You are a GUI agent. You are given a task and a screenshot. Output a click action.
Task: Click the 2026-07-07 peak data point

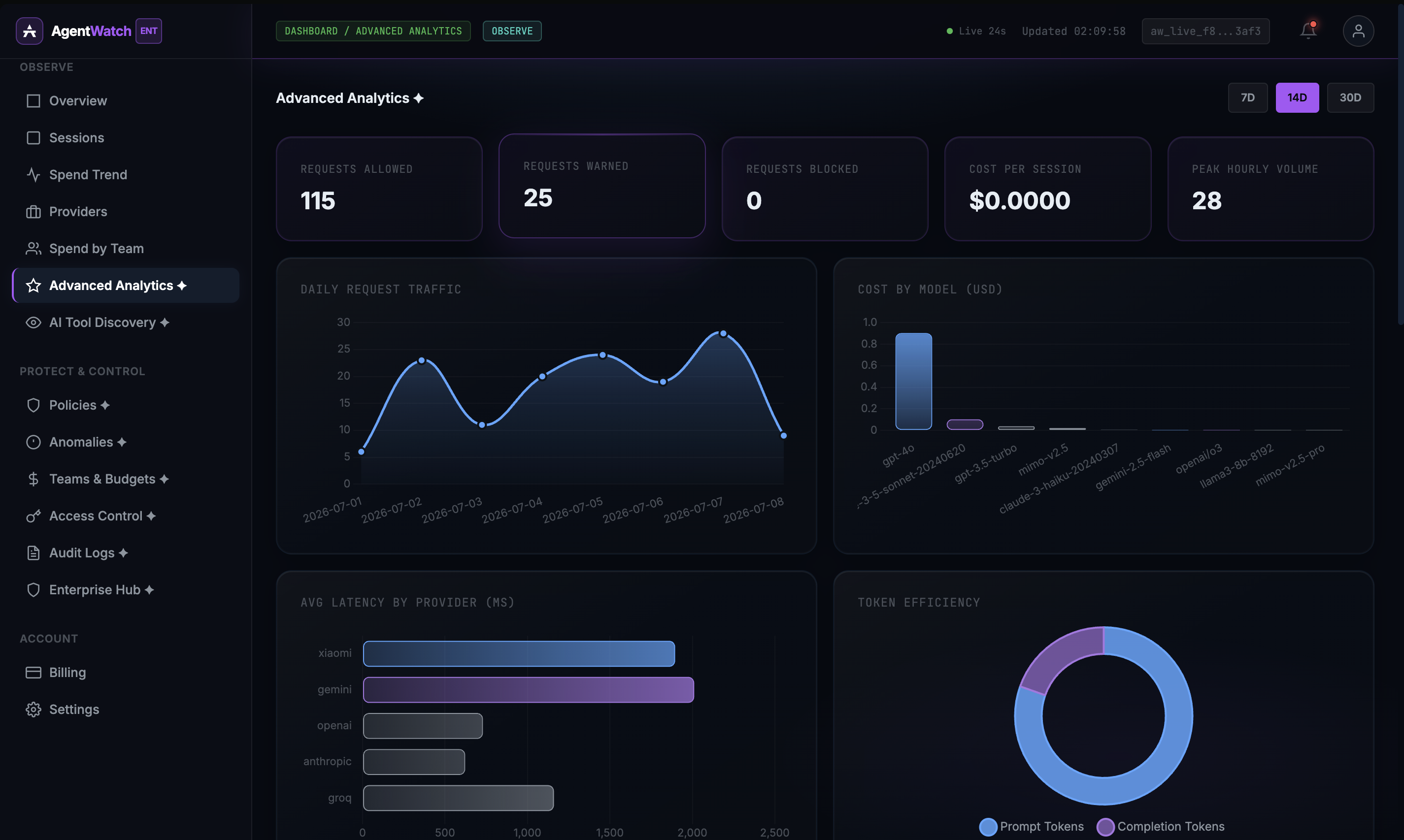(723, 333)
